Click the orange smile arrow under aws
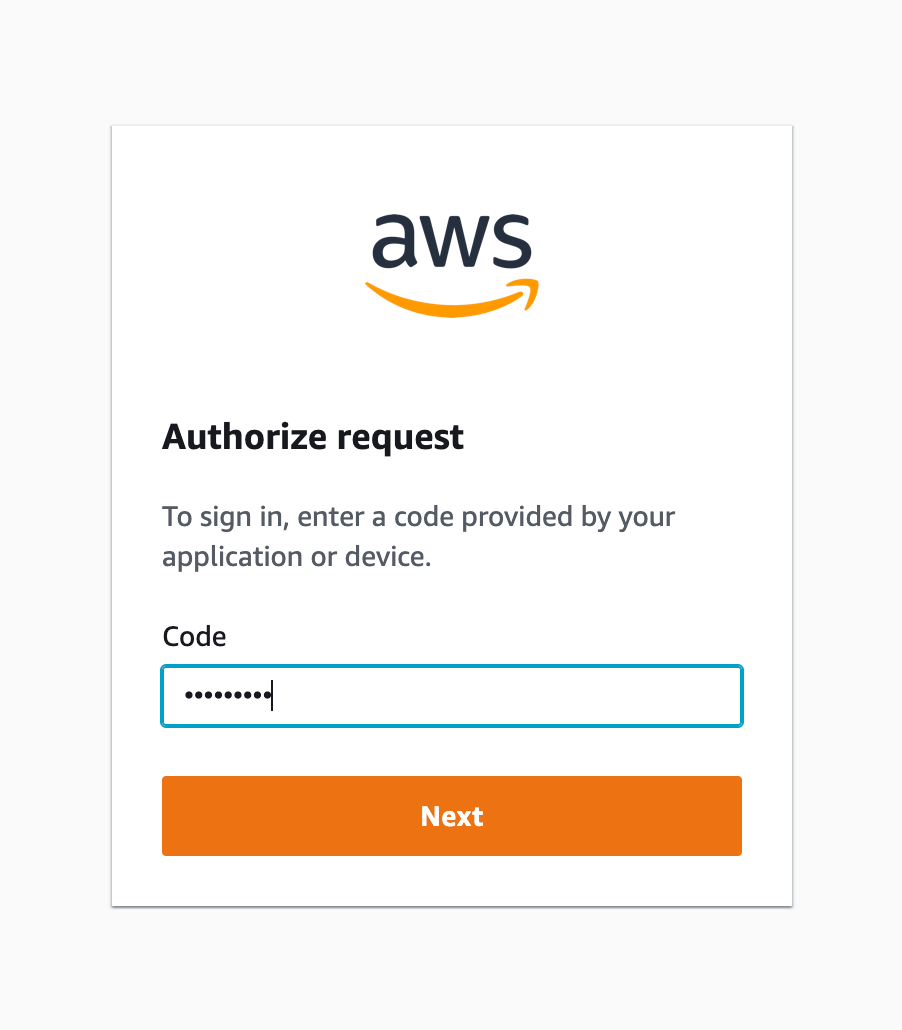Screen dimensions: 902x1030 452,299
